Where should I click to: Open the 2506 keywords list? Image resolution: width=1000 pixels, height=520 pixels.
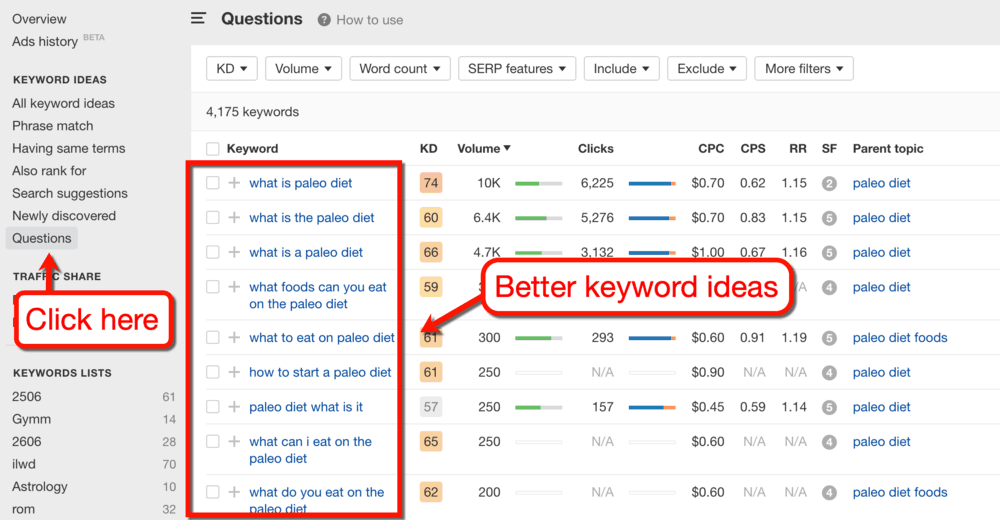[x=26, y=397]
